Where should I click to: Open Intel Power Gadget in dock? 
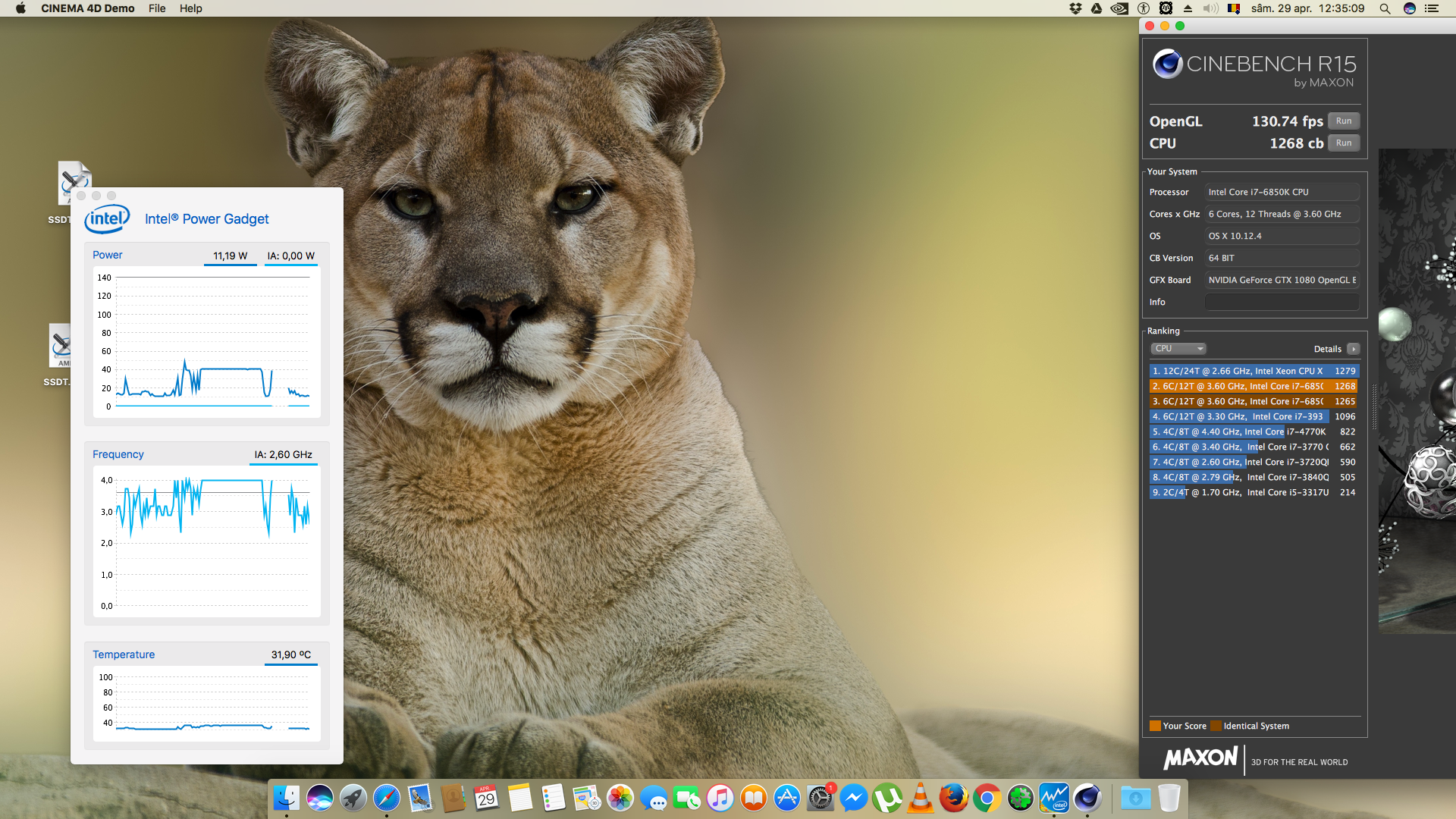pyautogui.click(x=1053, y=798)
